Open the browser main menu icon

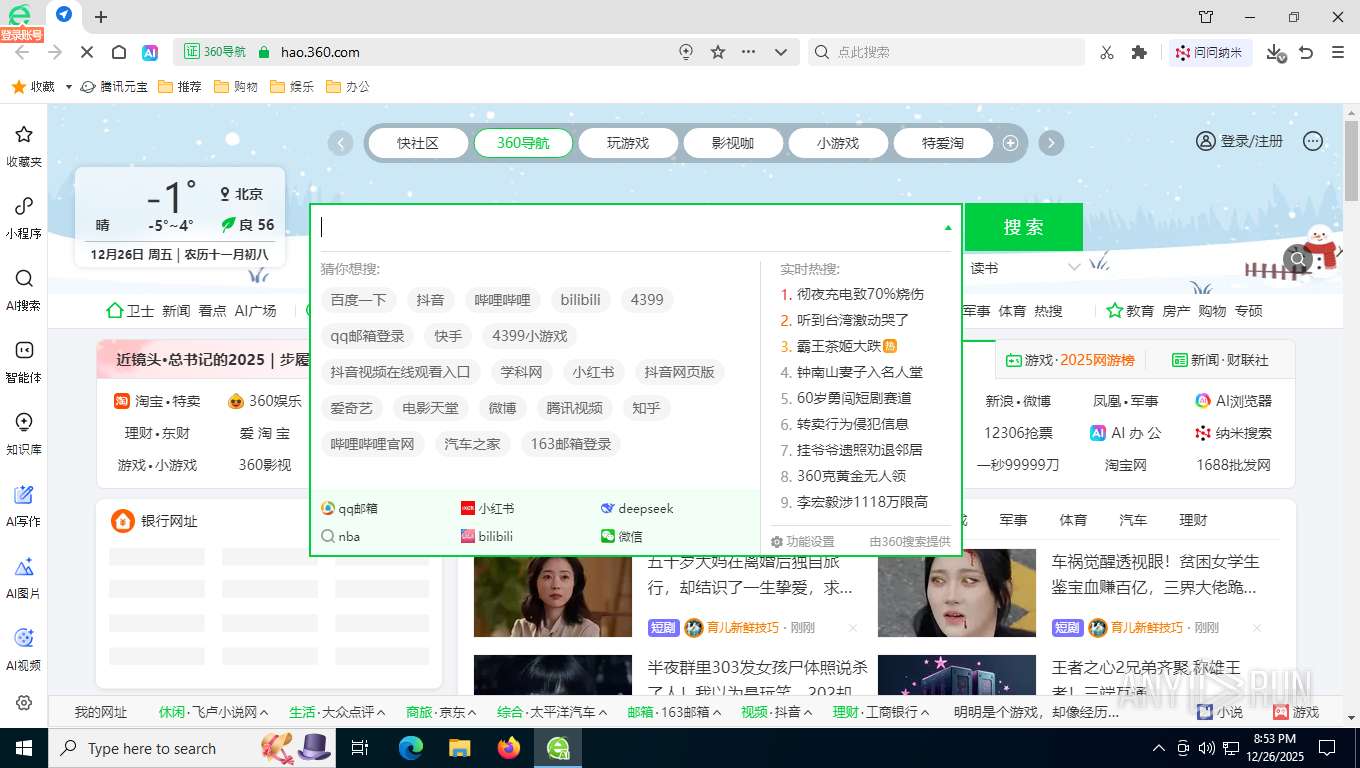coord(1338,52)
